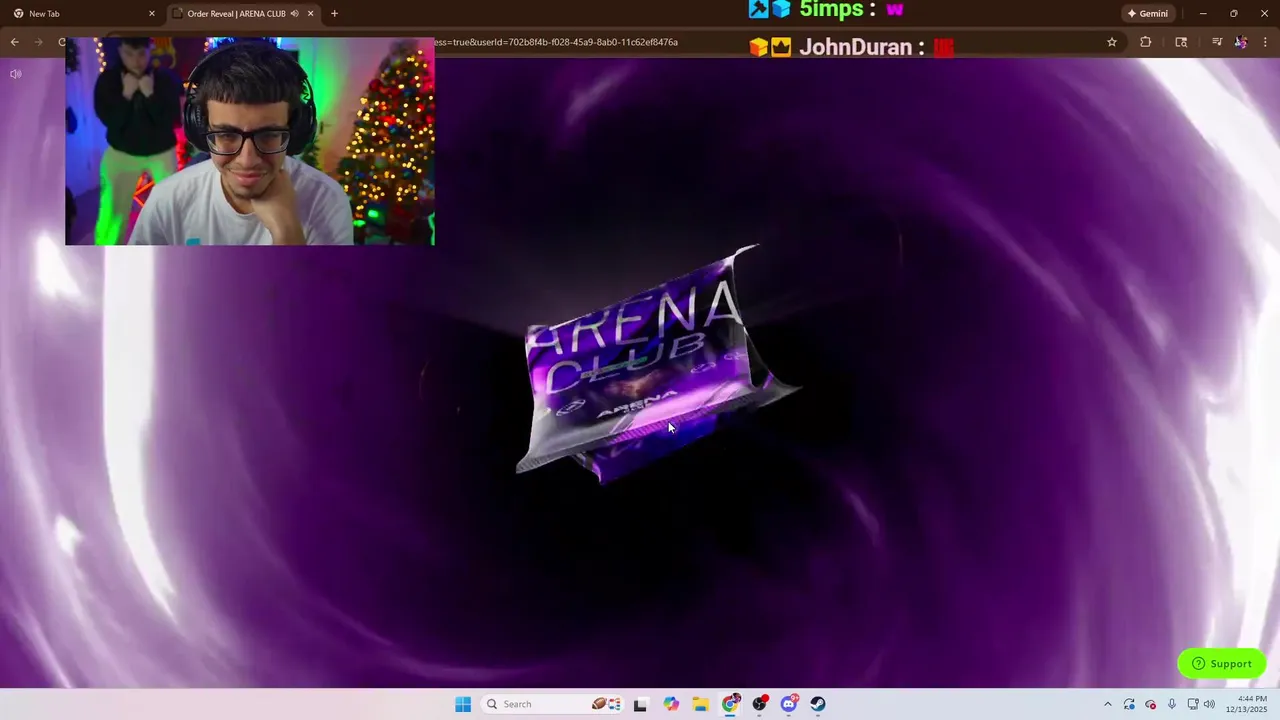Image resolution: width=1280 pixels, height=720 pixels.
Task: Open the Windows Start menu
Action: 463,704
